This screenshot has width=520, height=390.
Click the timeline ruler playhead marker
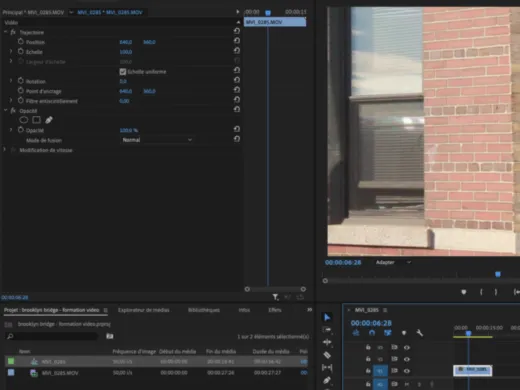(x=468, y=333)
